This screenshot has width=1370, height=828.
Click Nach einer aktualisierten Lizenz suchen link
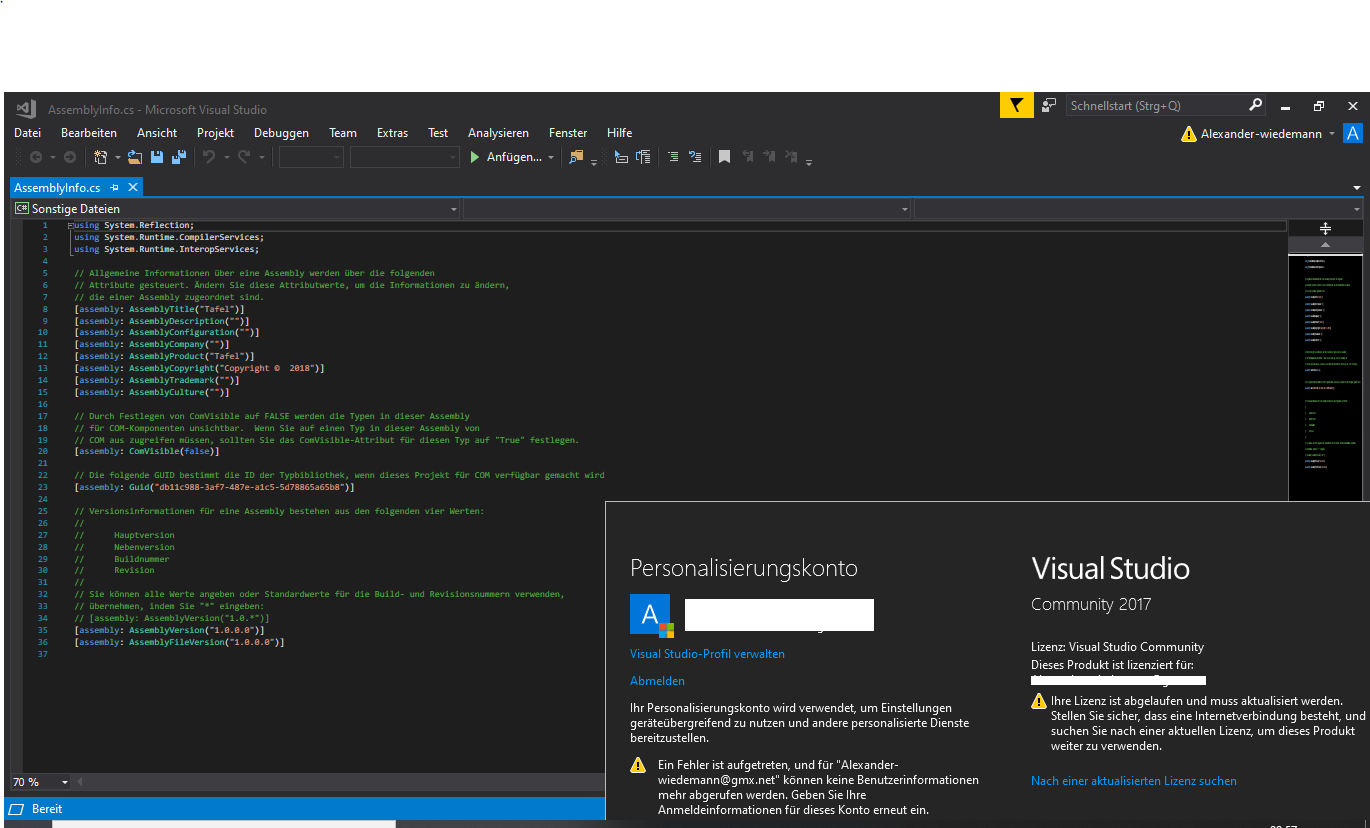tap(1134, 781)
